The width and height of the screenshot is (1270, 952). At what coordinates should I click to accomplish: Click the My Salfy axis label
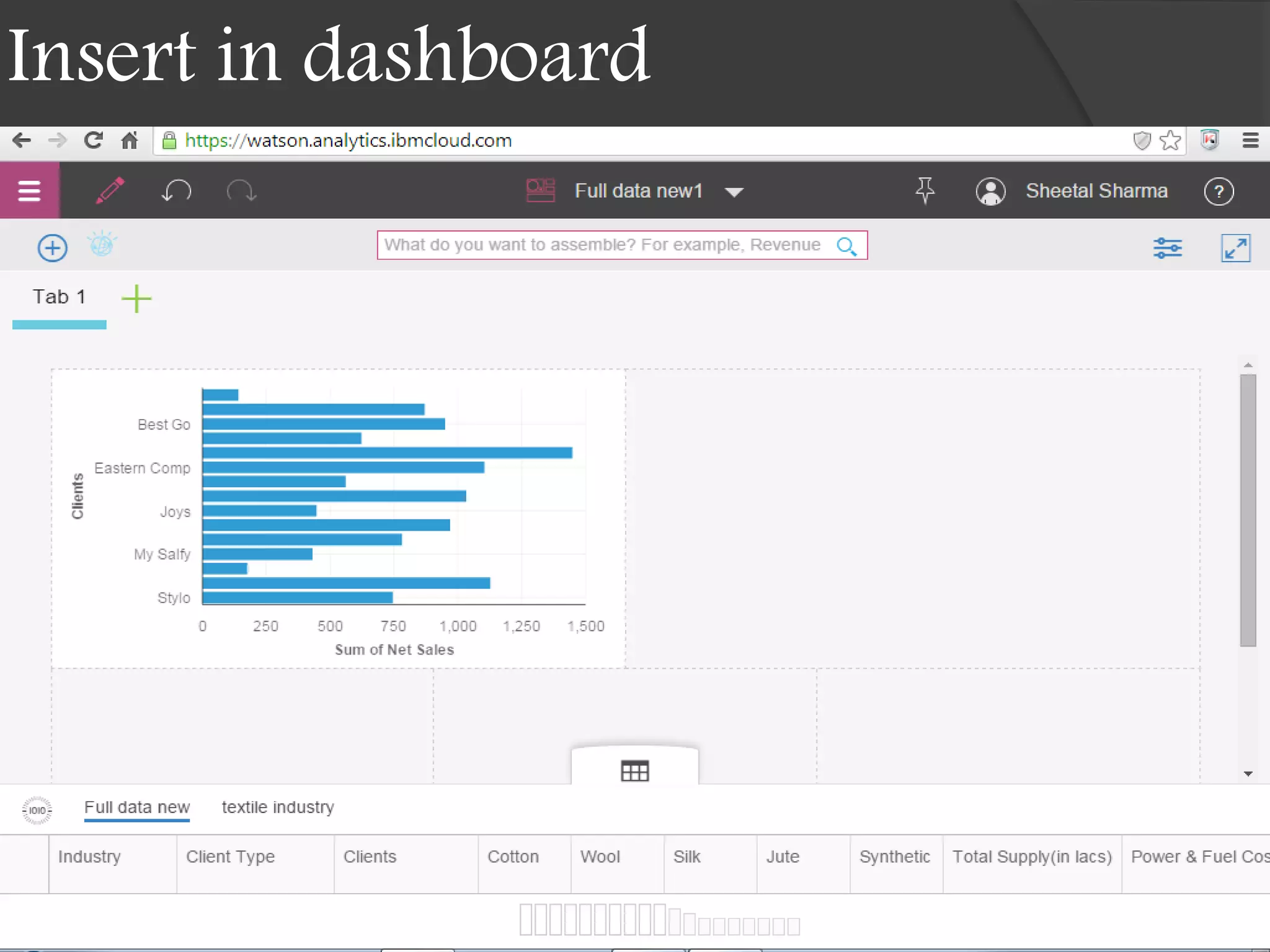click(162, 554)
